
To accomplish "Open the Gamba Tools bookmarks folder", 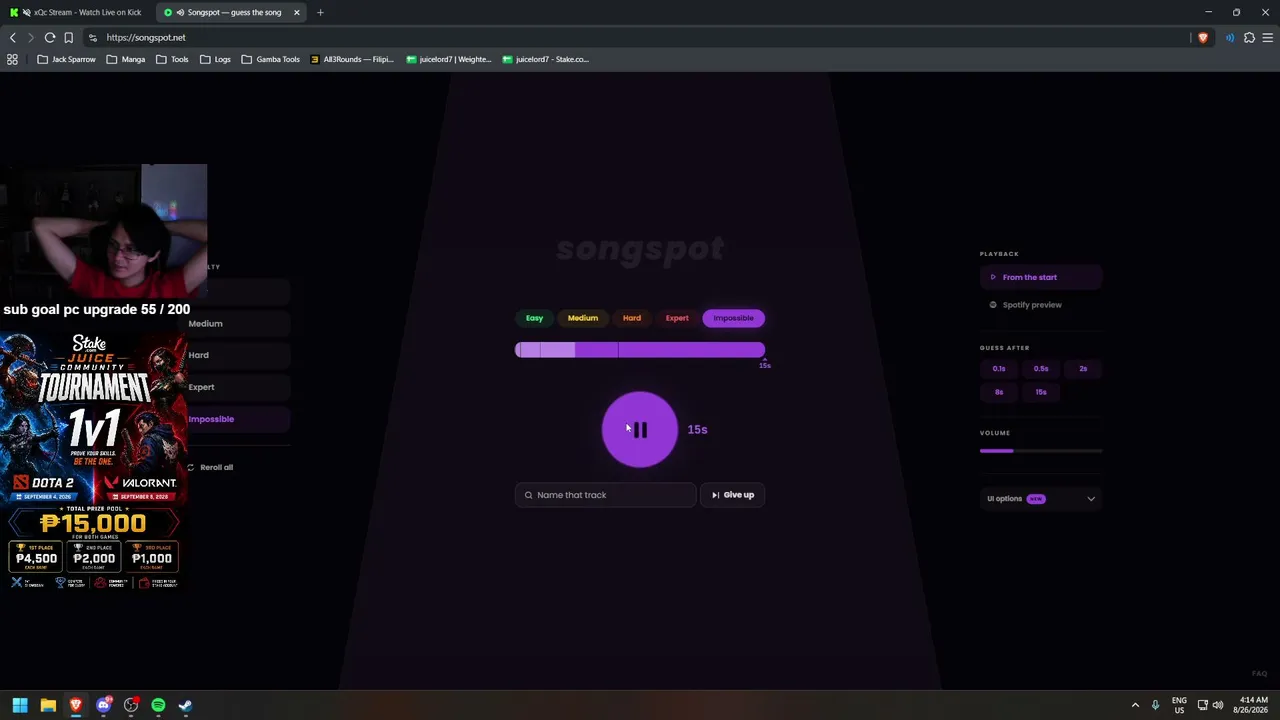I will (270, 59).
